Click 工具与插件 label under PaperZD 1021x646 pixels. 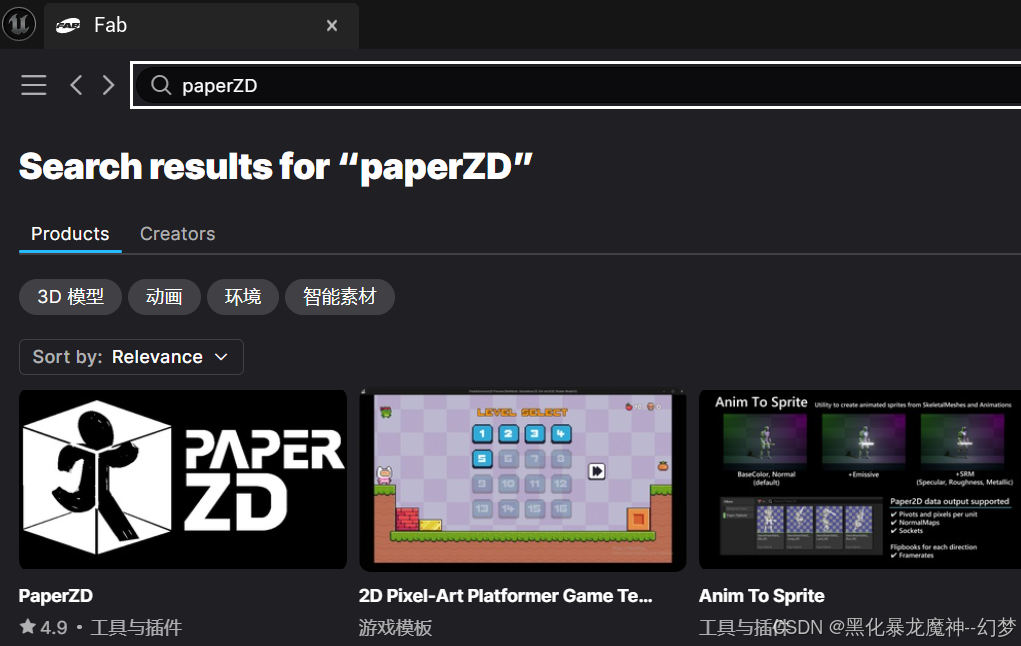(136, 627)
